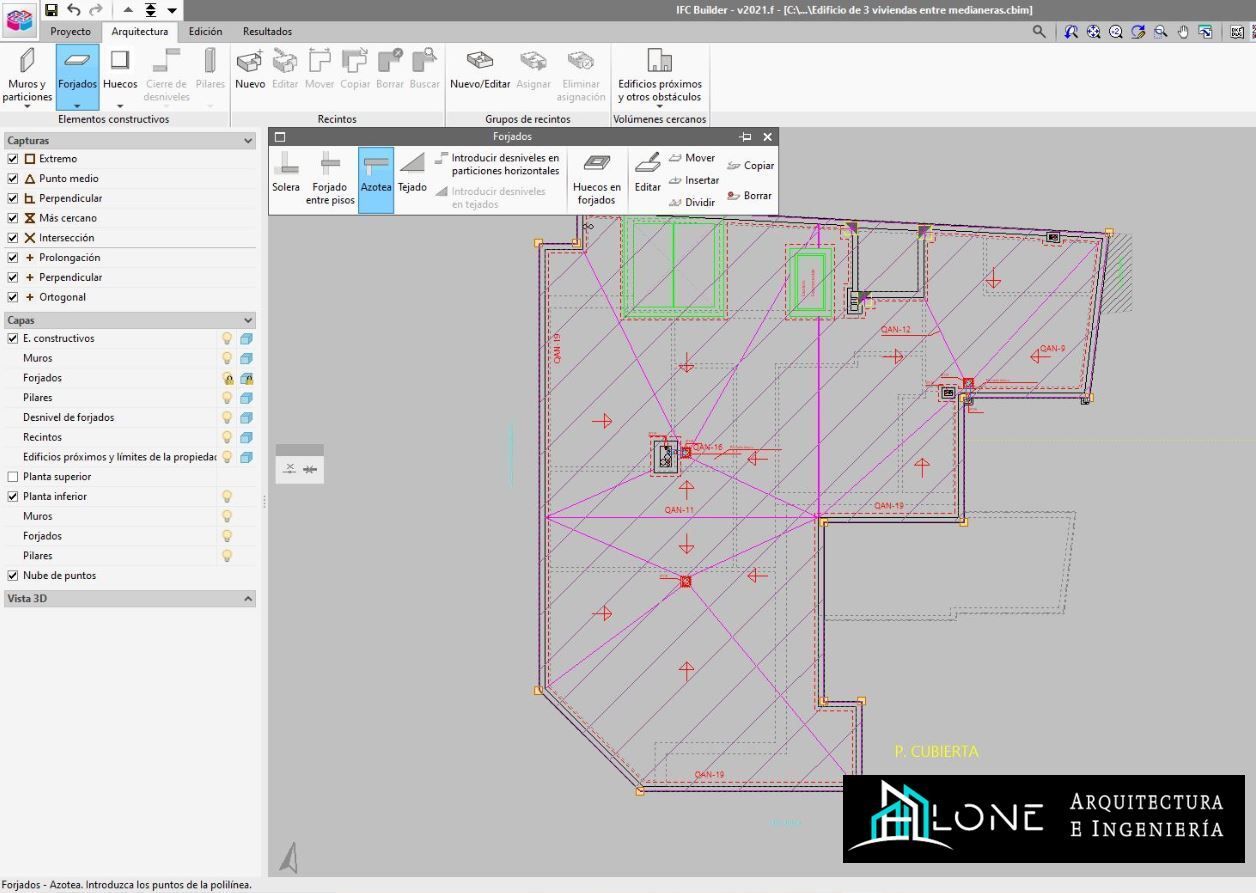Click the DXF/DWG template icon
Viewport: 1256px width, 893px height.
point(1237,32)
